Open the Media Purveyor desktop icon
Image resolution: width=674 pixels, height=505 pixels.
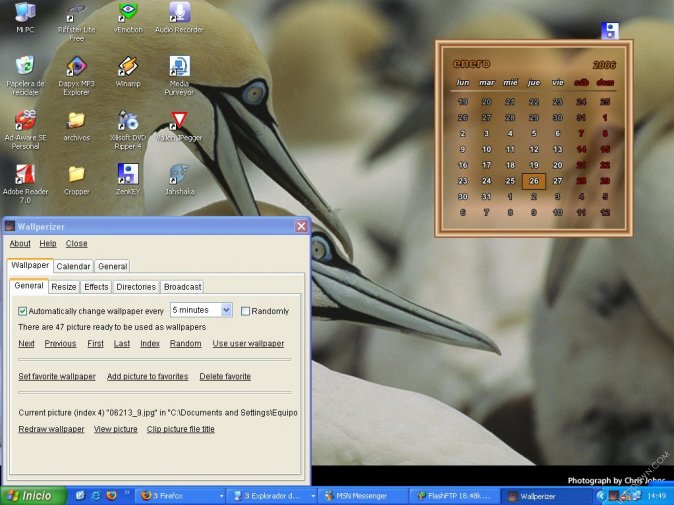point(179,67)
